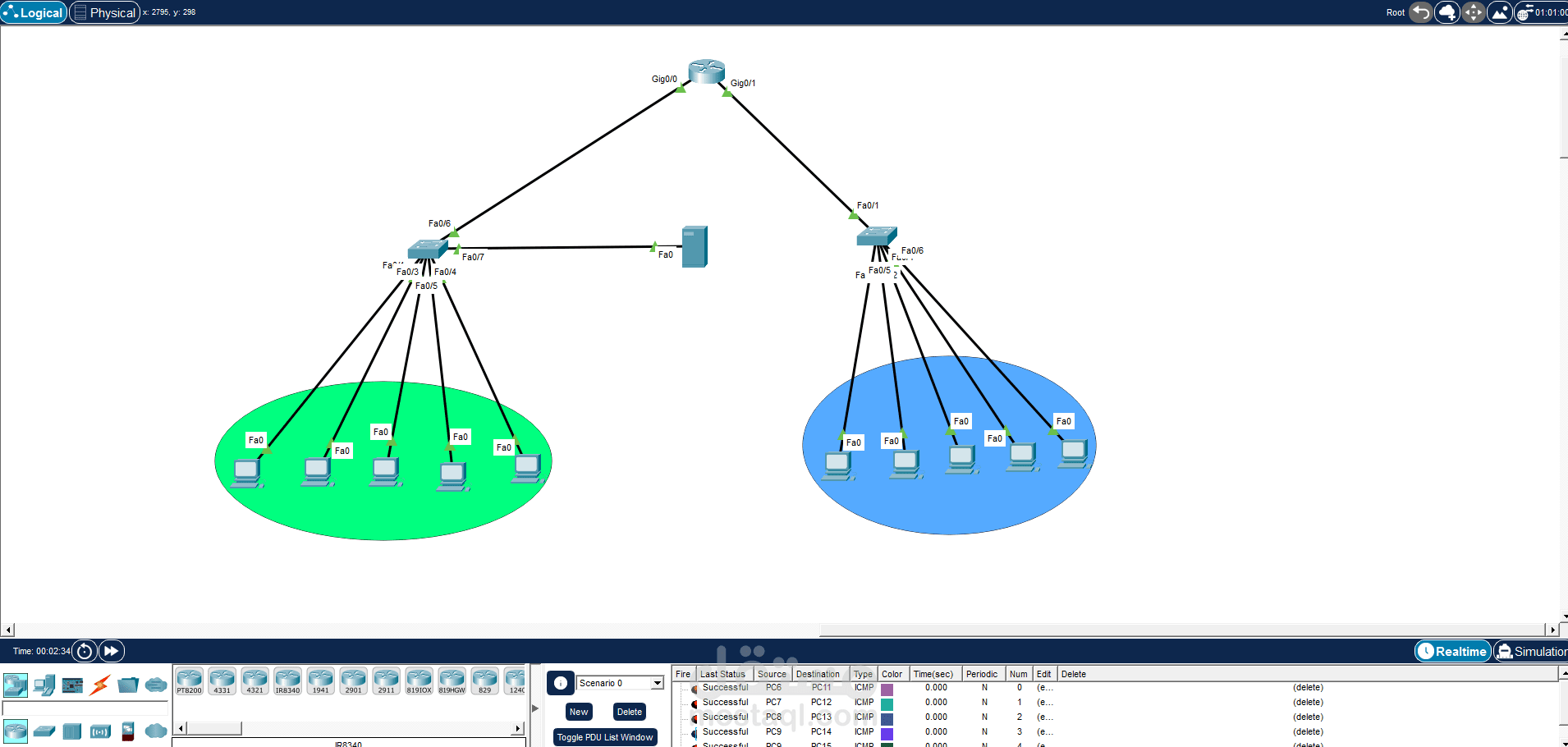
Task: Click the device palette scrollbar right arrow
Action: pyautogui.click(x=518, y=728)
